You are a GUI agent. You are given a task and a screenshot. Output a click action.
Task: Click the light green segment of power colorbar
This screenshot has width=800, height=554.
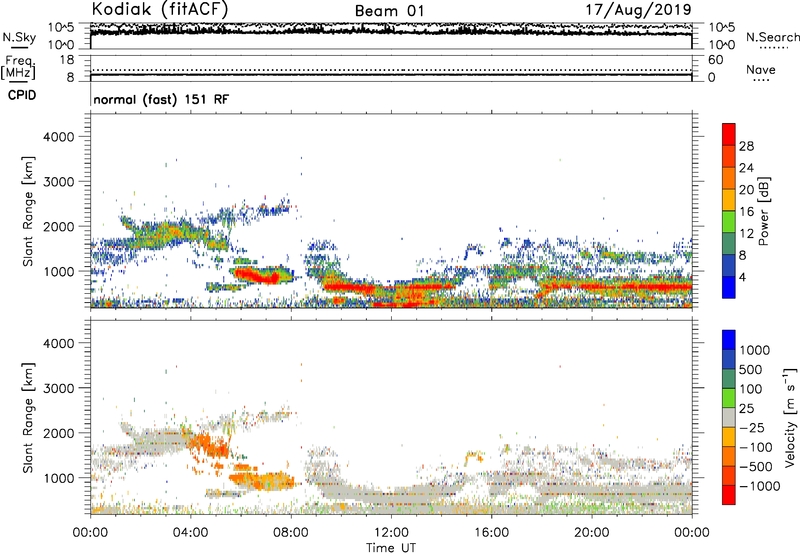(729, 222)
